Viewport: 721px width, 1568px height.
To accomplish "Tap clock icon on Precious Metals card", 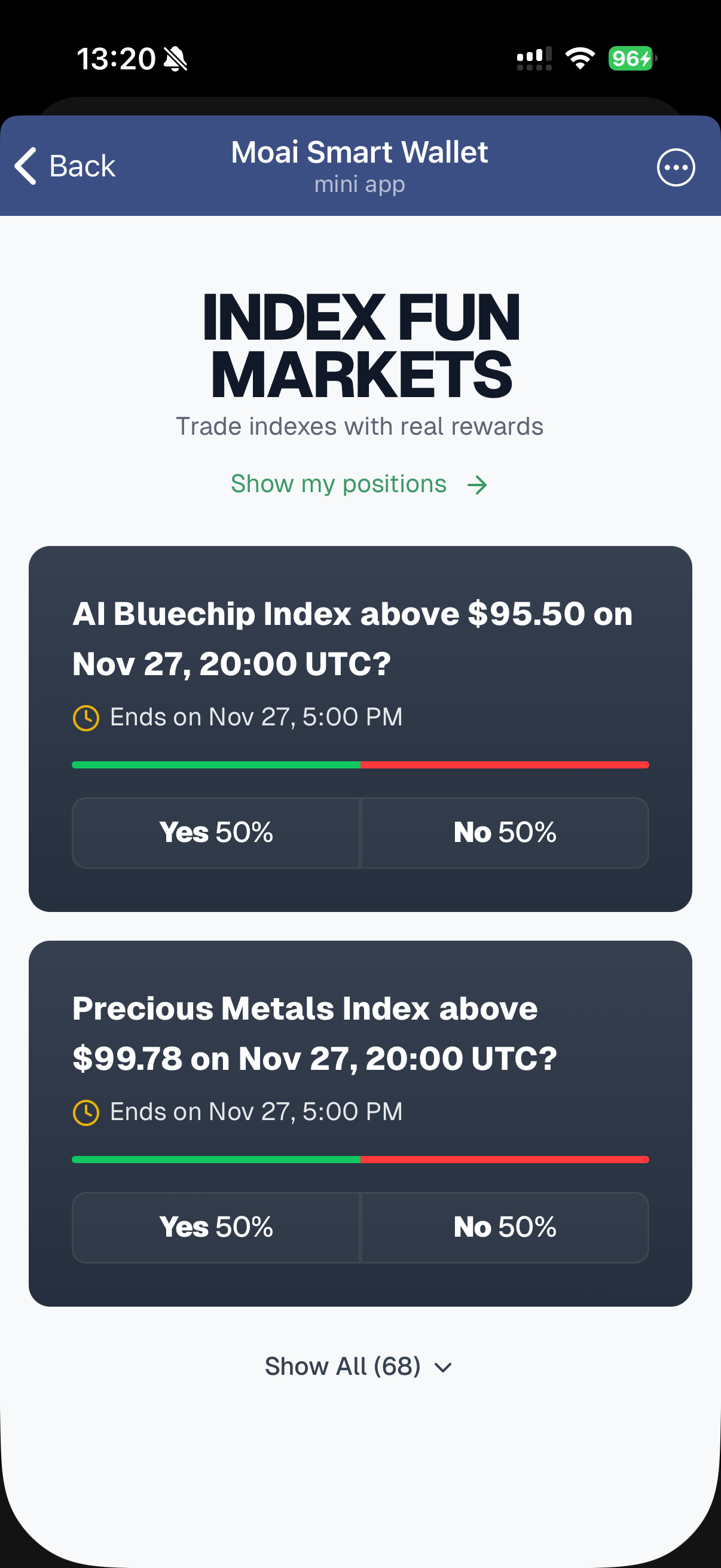I will click(85, 1112).
